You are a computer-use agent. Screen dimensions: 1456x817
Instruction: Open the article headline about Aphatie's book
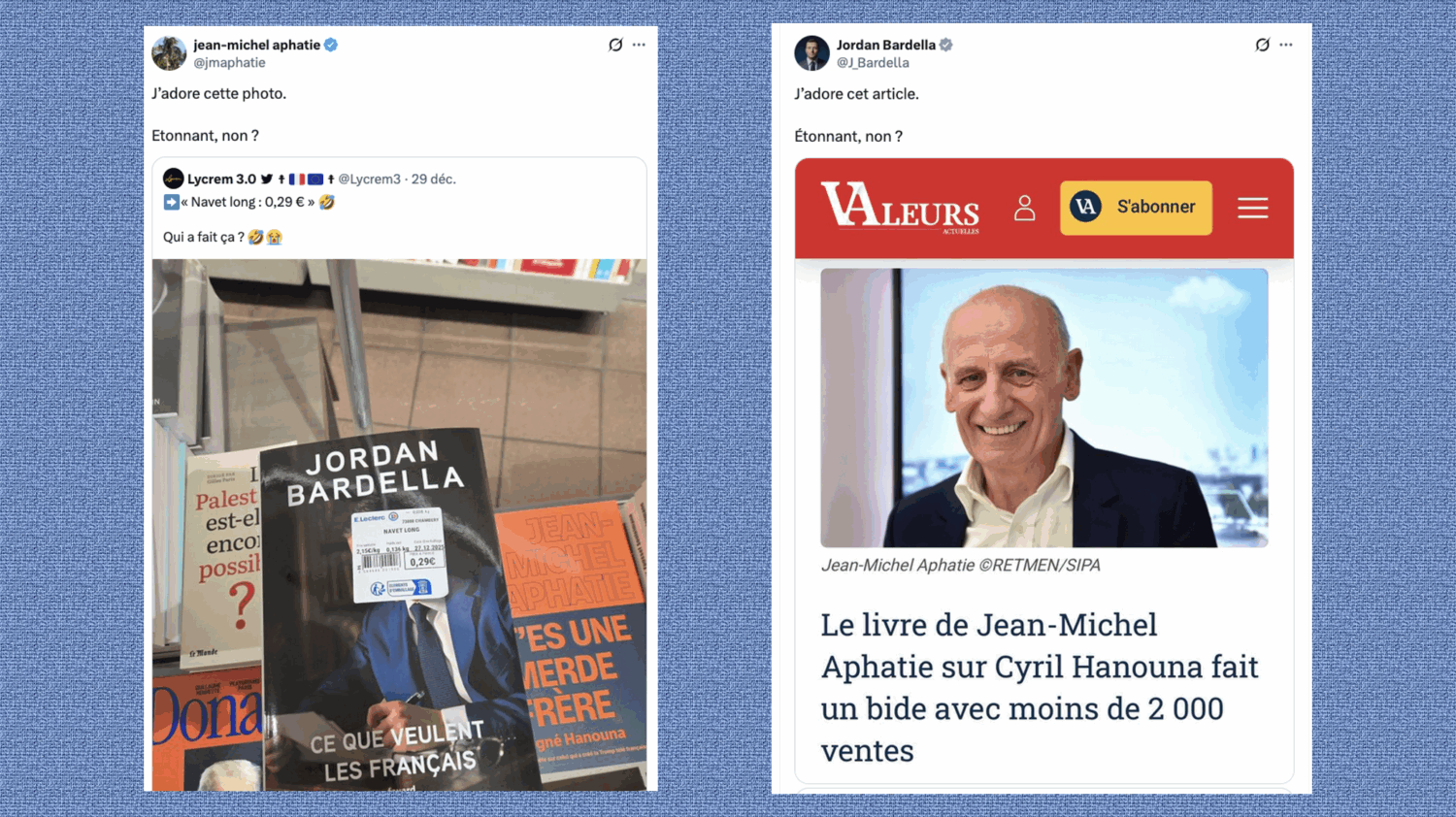coord(1040,687)
